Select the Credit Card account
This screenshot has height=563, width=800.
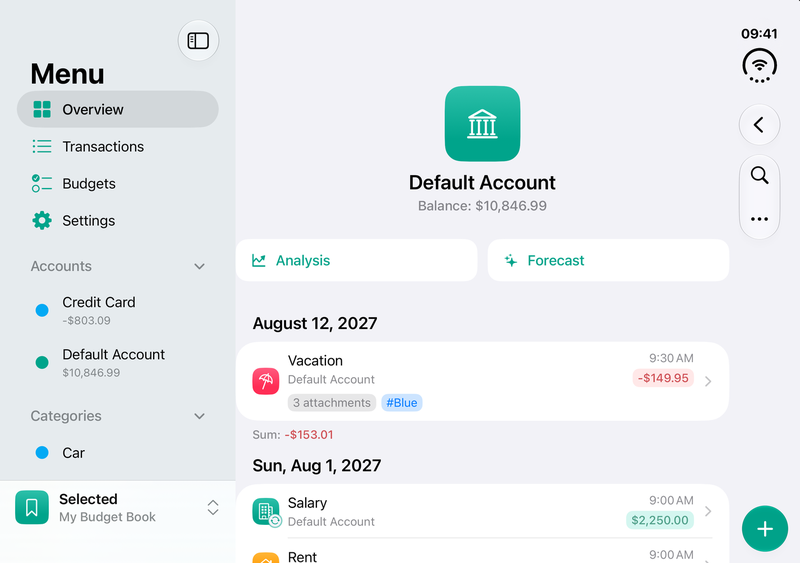tap(118, 310)
